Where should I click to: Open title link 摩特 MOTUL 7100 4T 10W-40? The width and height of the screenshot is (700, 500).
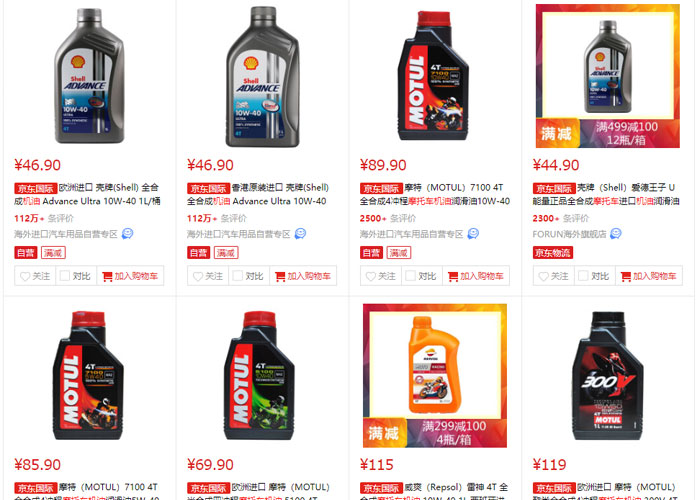[x=435, y=194]
